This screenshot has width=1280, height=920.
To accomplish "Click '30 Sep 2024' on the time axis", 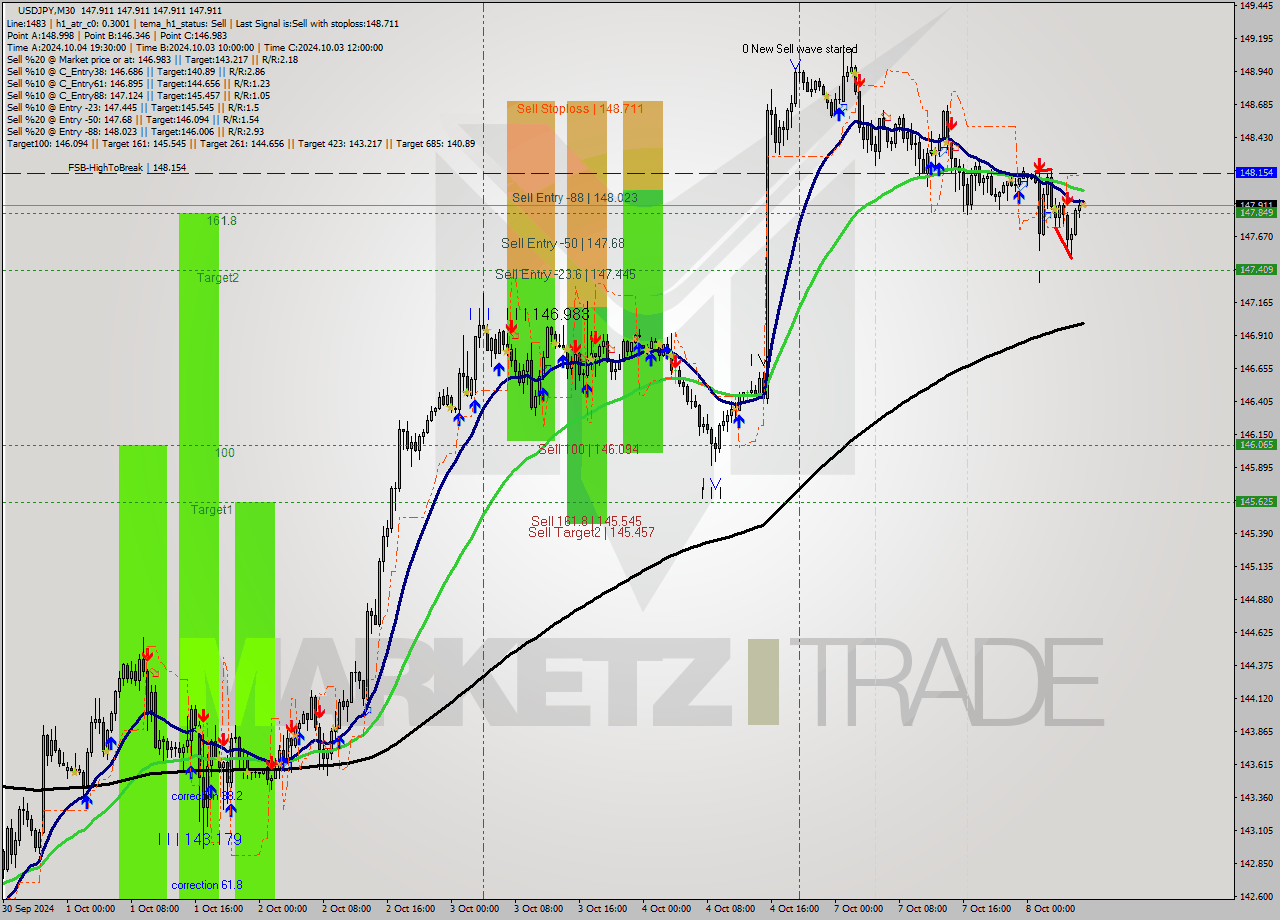I will click(28, 909).
